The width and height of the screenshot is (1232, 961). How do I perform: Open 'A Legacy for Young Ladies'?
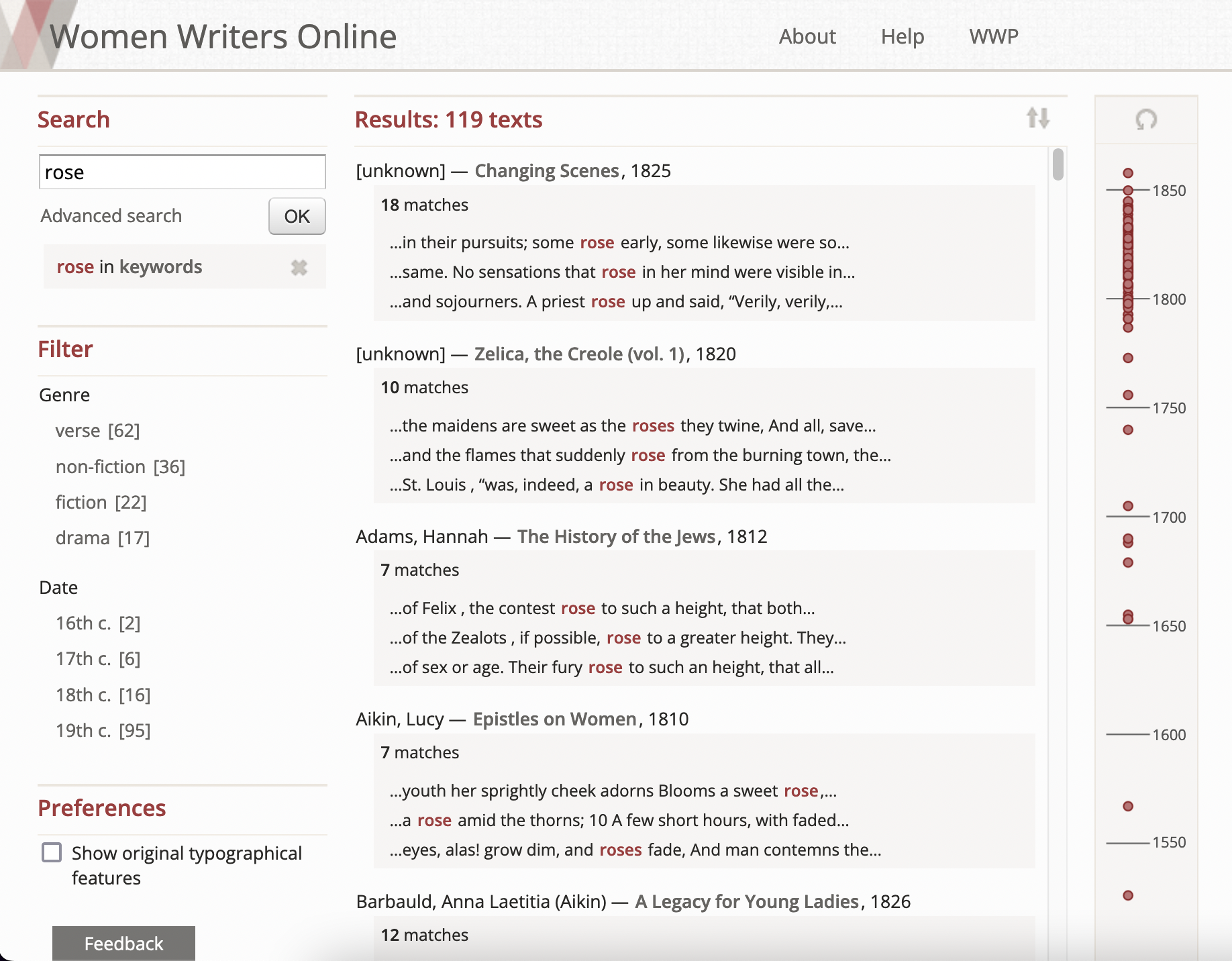tap(747, 901)
